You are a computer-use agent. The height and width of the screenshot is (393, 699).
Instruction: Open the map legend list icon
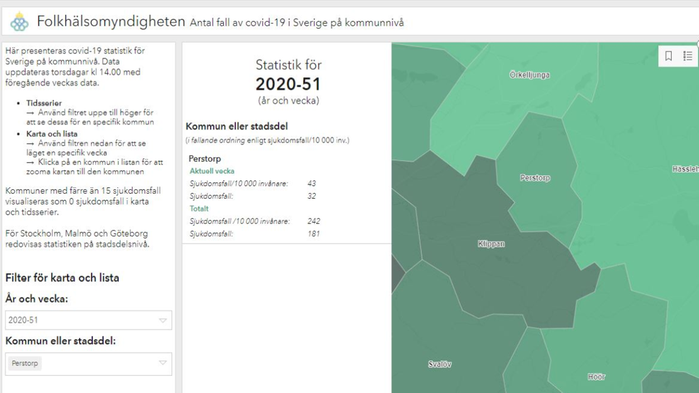point(688,56)
